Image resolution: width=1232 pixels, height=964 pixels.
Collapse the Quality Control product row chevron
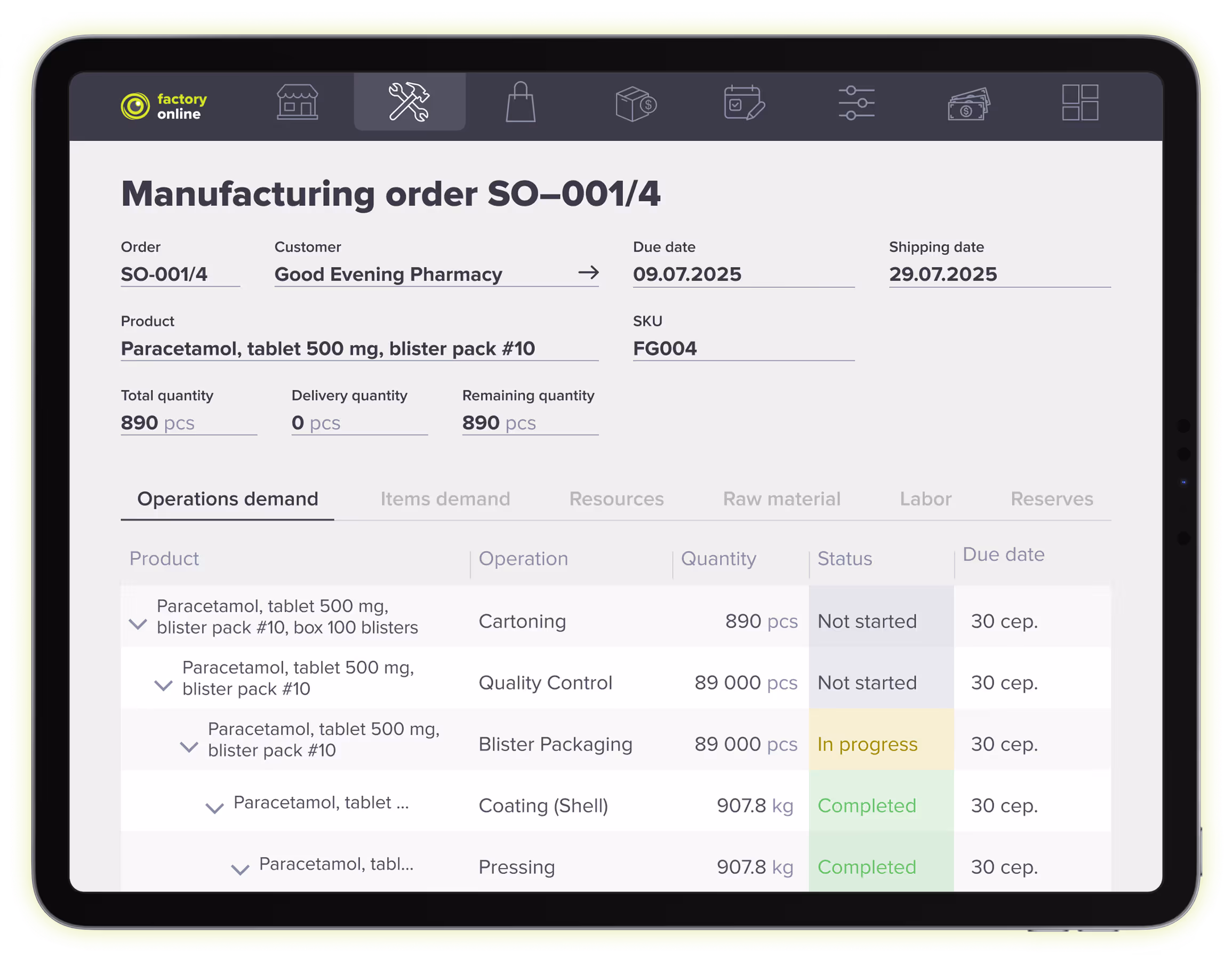click(x=163, y=686)
